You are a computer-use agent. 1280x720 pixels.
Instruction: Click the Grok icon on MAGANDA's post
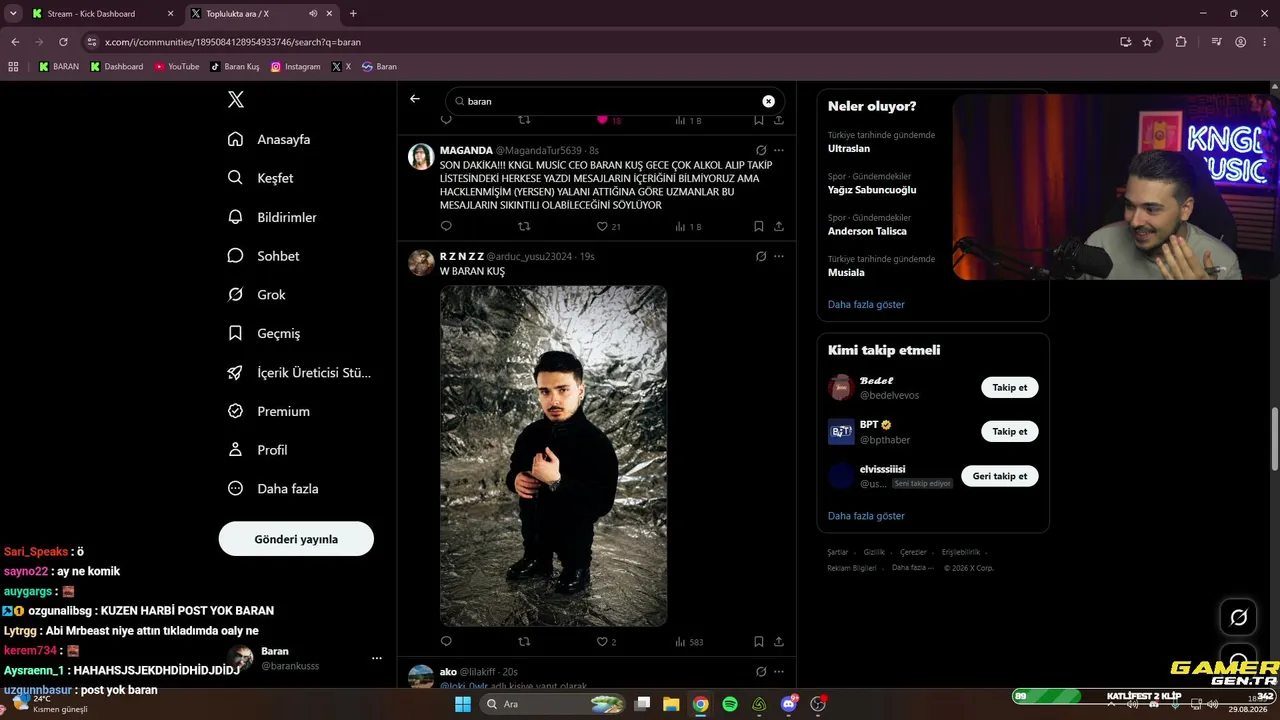pos(761,150)
